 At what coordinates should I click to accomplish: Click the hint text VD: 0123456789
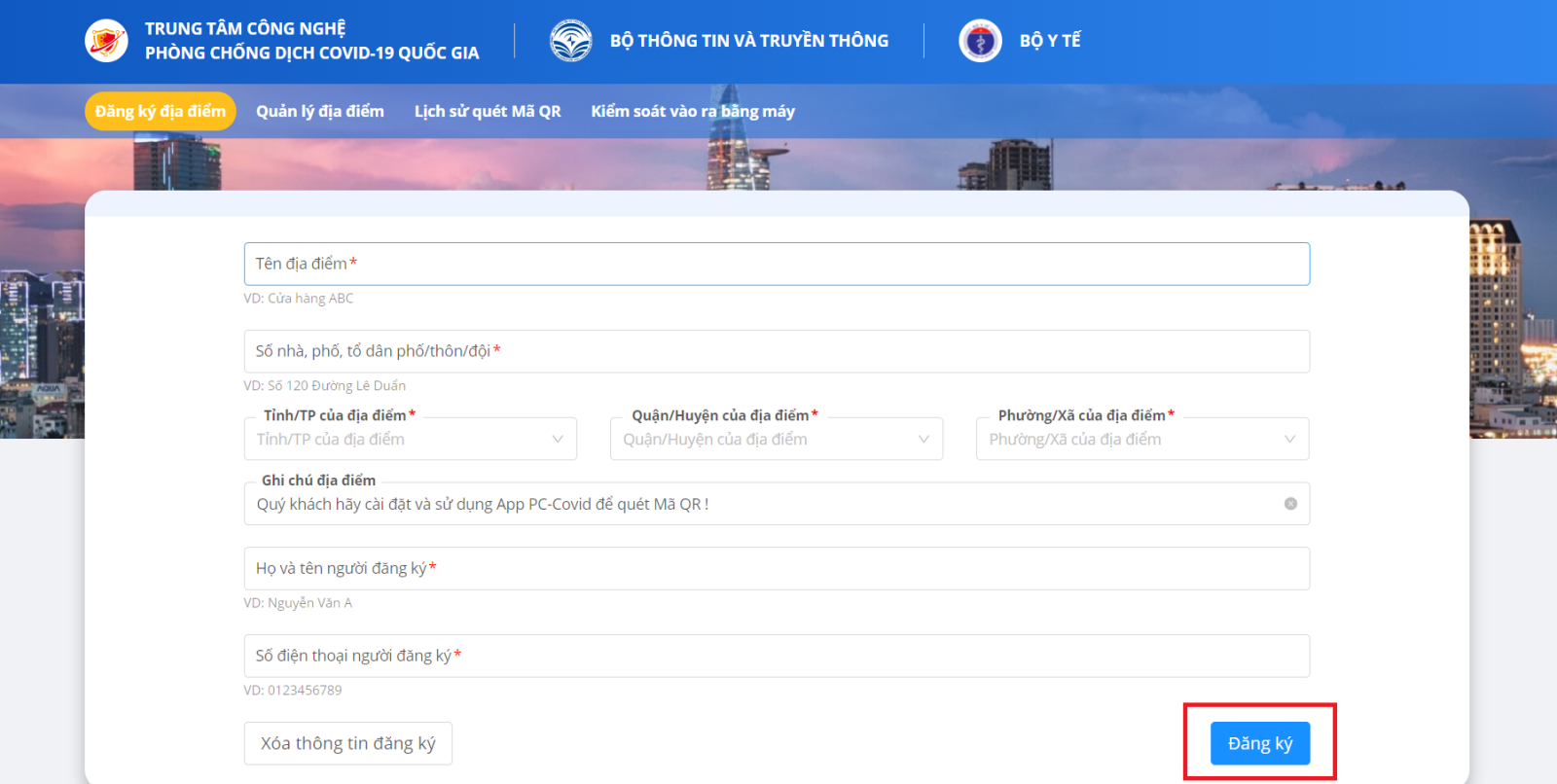coord(293,691)
